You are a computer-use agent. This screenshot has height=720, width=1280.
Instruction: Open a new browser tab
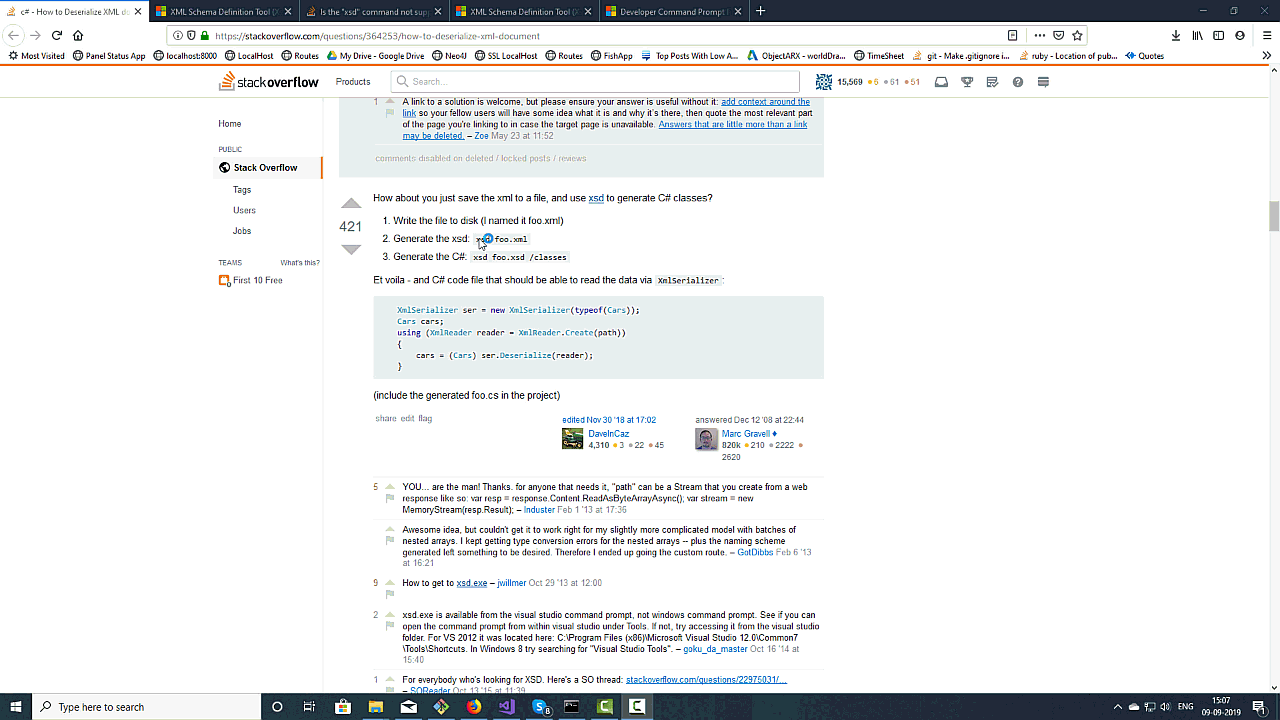click(760, 11)
